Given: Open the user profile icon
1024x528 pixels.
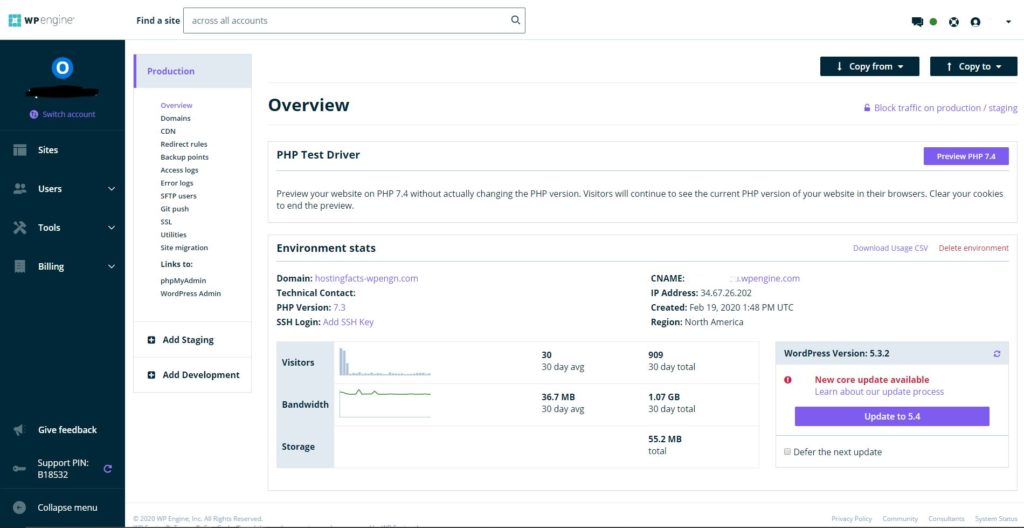Looking at the screenshot, I should pos(975,22).
